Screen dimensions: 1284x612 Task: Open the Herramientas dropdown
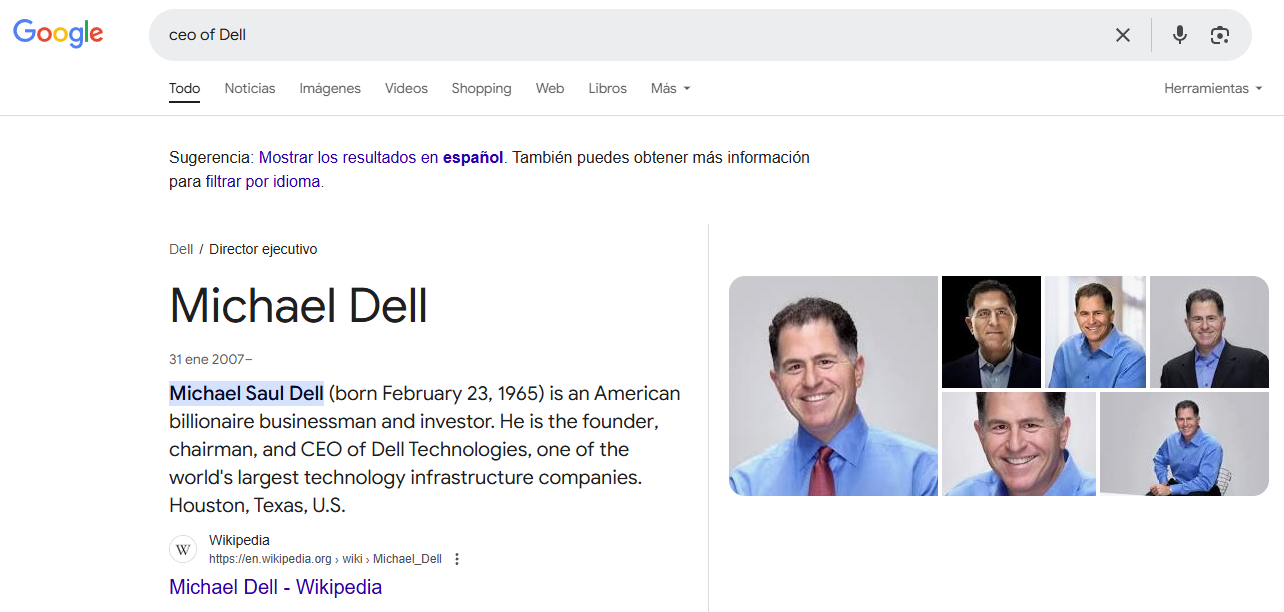[x=1213, y=88]
